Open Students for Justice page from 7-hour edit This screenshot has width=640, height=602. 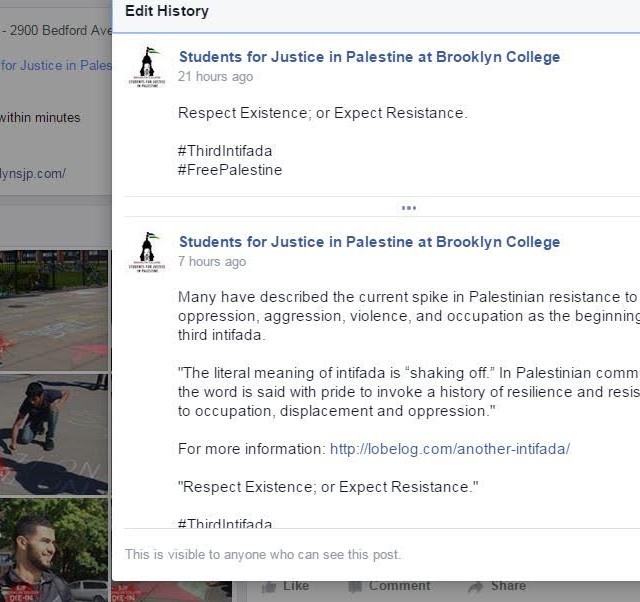tap(369, 242)
